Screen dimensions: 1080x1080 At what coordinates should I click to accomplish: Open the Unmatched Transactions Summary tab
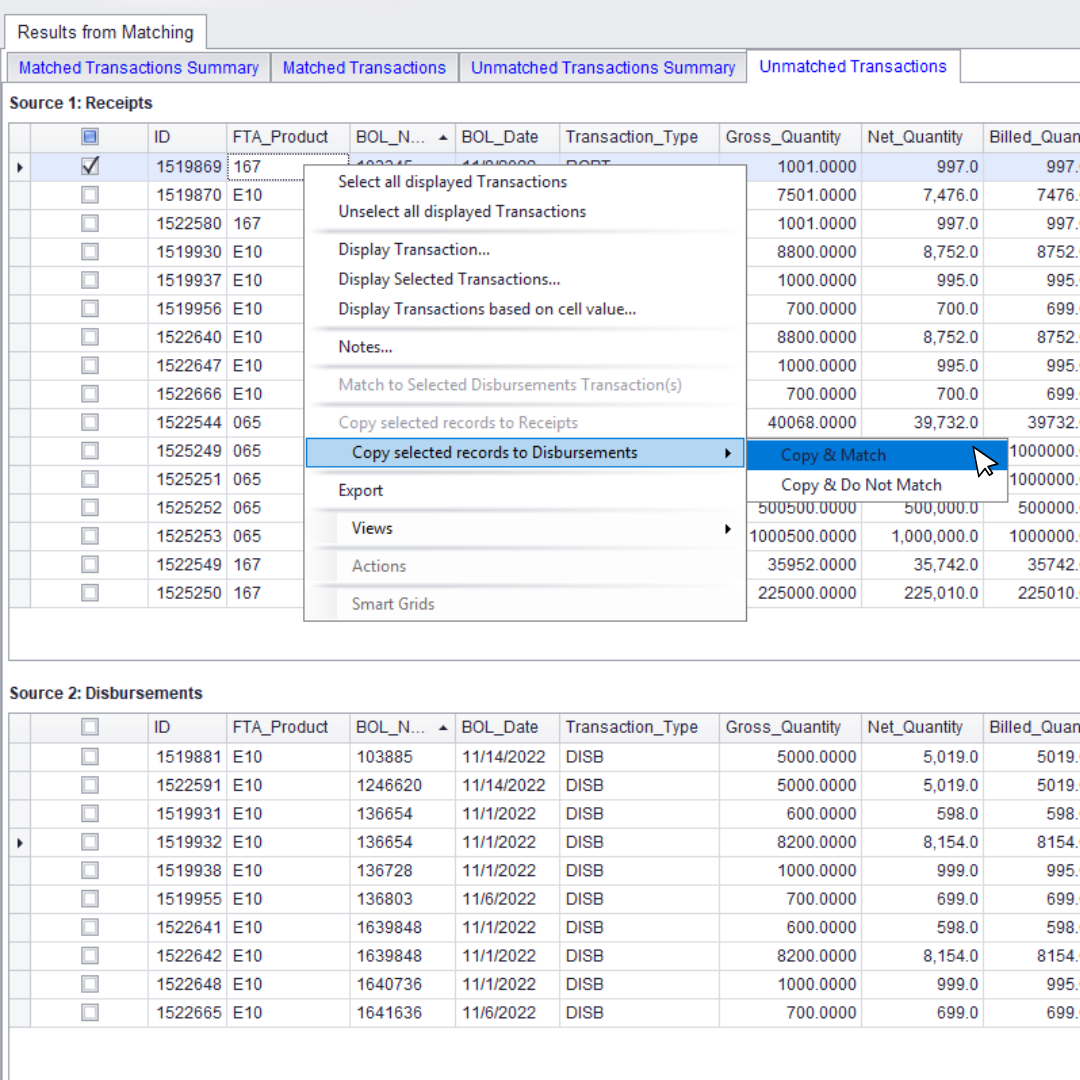pos(602,66)
